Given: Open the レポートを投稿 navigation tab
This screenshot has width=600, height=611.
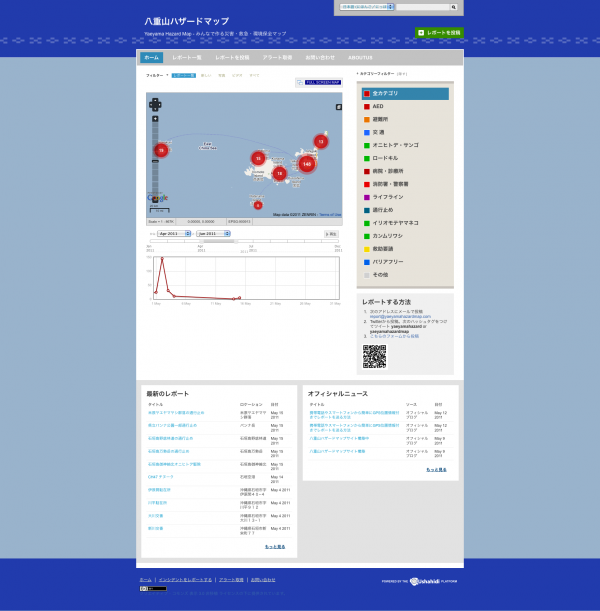Looking at the screenshot, I should pos(232,58).
